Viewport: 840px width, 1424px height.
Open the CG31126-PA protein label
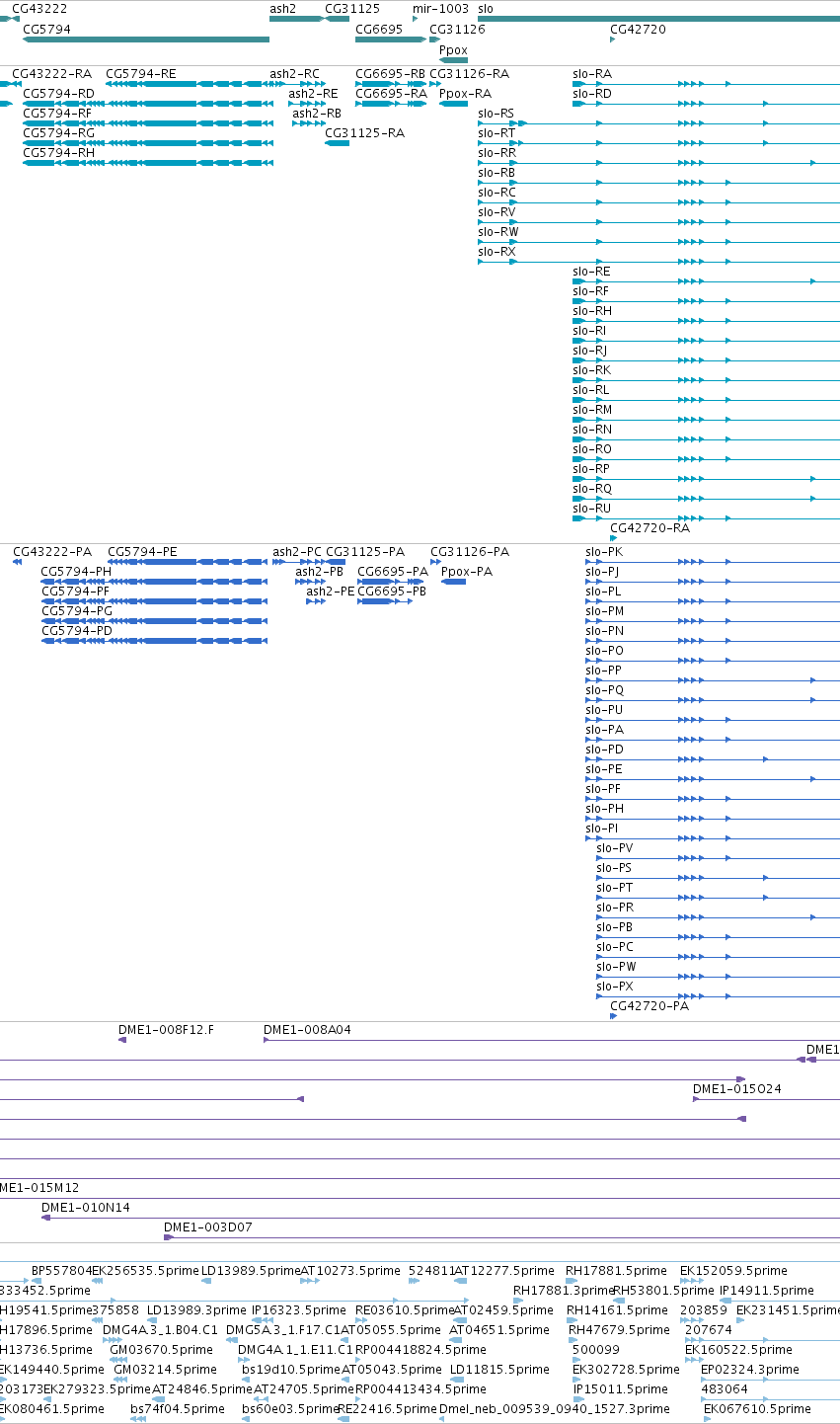click(470, 552)
